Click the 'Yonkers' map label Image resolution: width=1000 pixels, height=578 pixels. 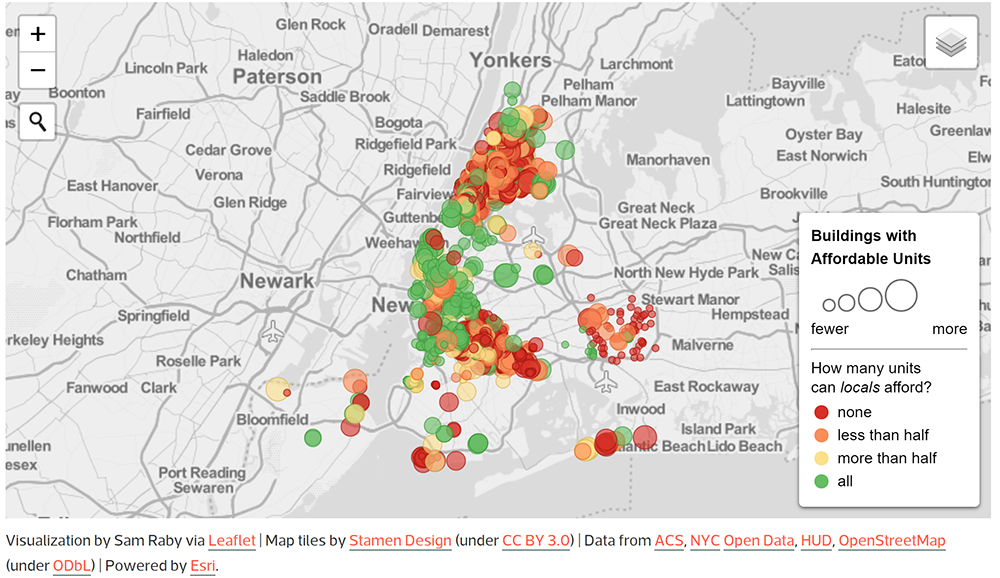[510, 60]
